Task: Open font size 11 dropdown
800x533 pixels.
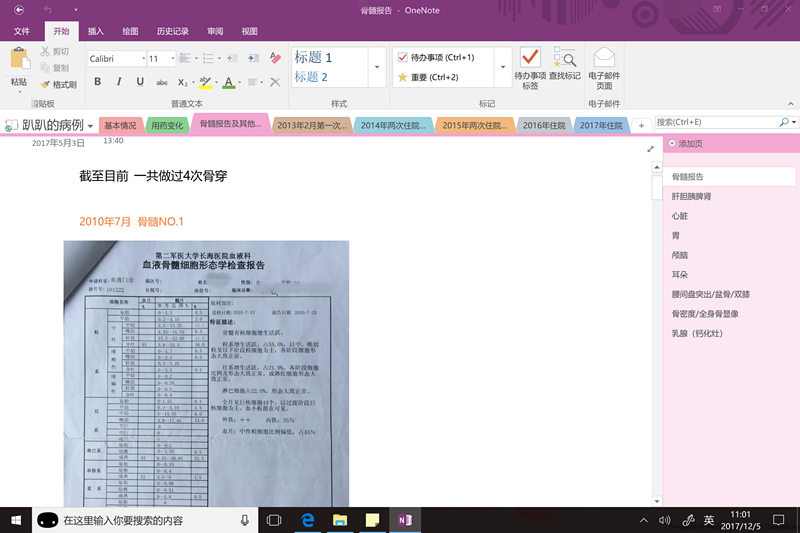Action: tap(173, 59)
